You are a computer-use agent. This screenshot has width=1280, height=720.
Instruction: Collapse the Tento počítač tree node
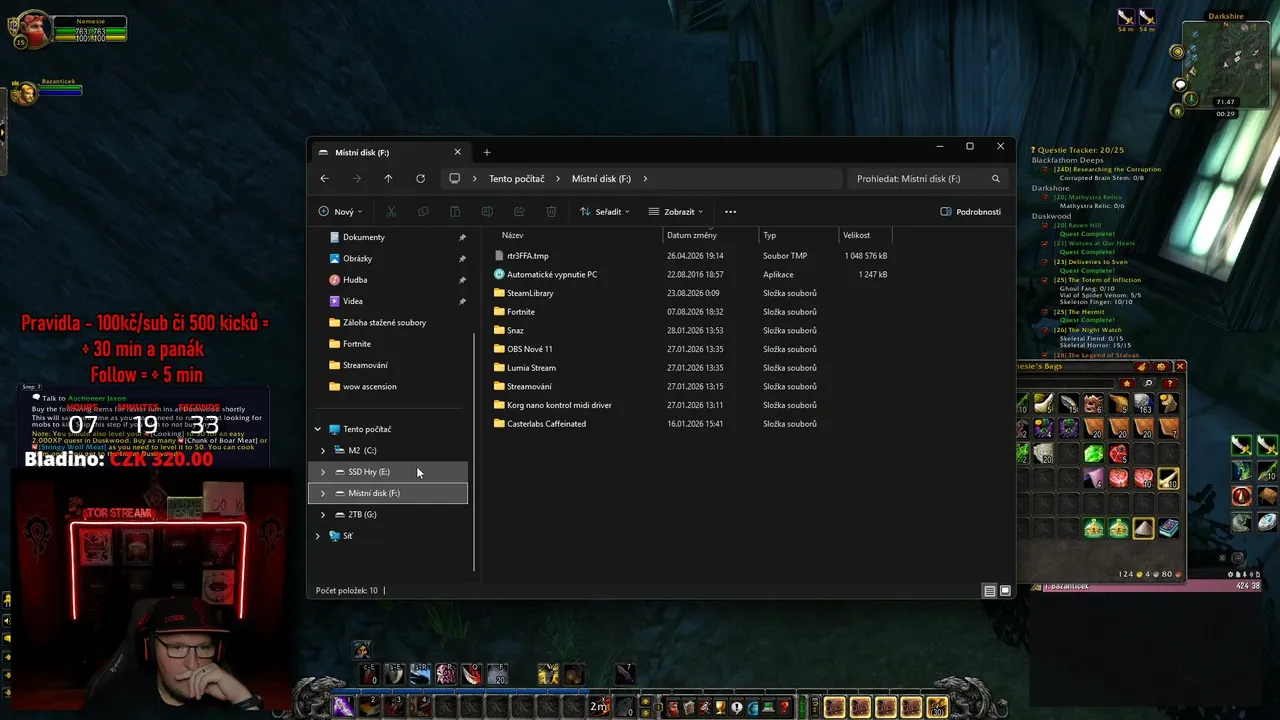tap(318, 430)
